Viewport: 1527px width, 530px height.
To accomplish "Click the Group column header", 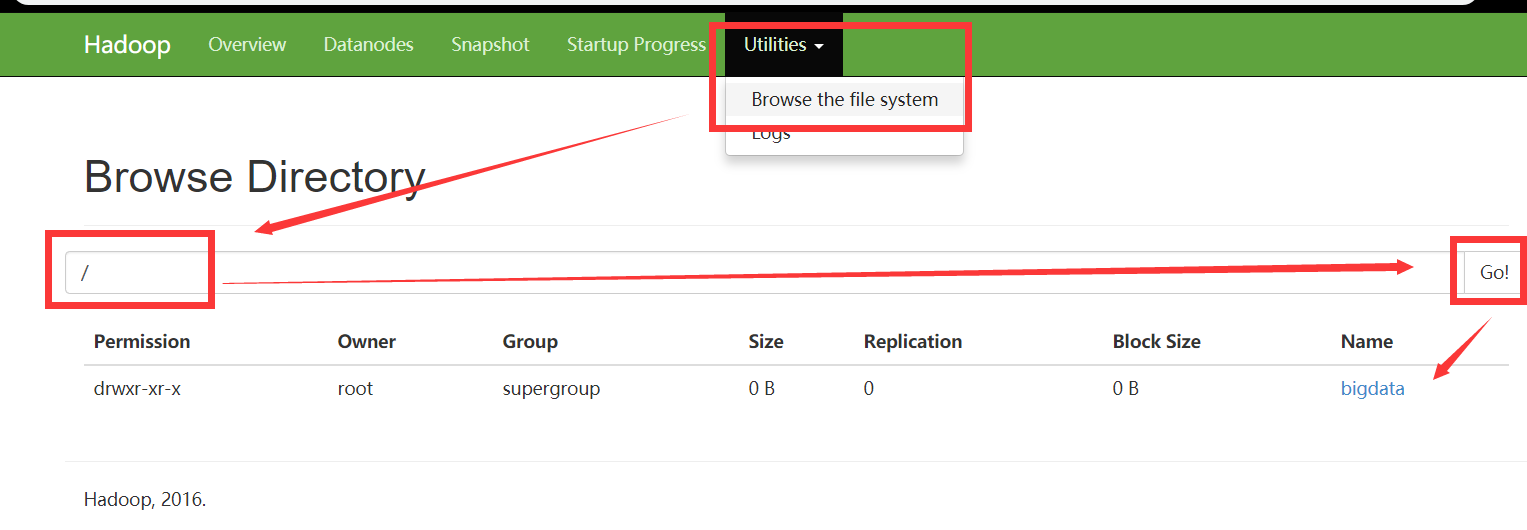I will click(x=530, y=341).
